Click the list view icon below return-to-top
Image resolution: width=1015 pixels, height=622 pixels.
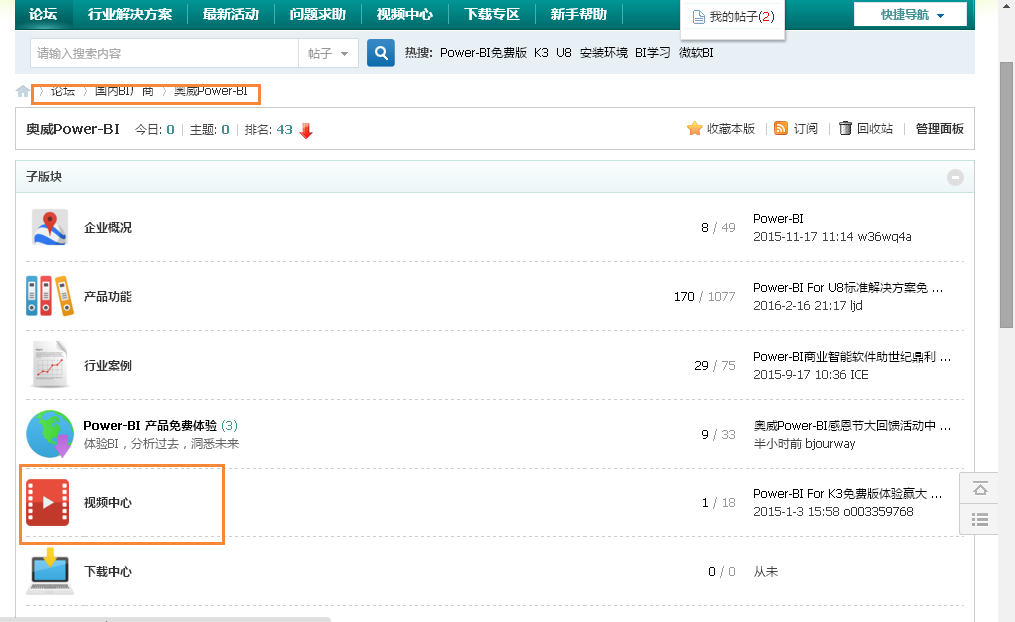(x=980, y=519)
